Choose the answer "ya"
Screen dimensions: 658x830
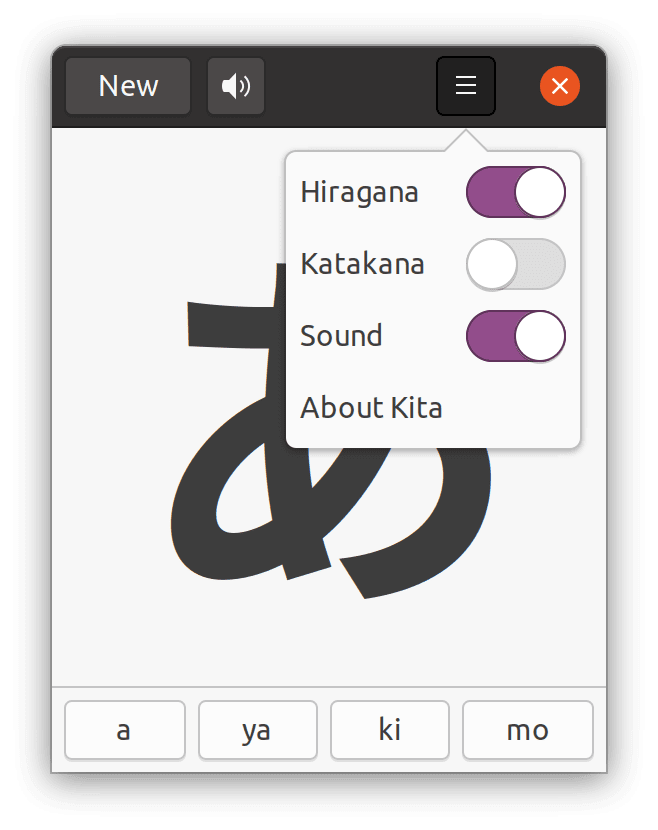[257, 730]
